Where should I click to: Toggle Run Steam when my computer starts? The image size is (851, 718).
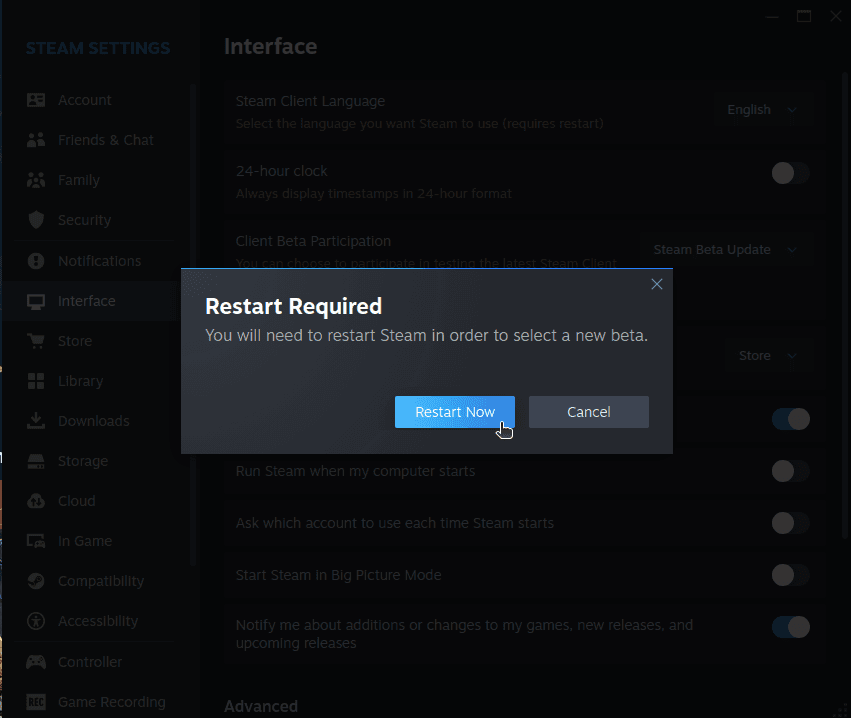coord(791,471)
